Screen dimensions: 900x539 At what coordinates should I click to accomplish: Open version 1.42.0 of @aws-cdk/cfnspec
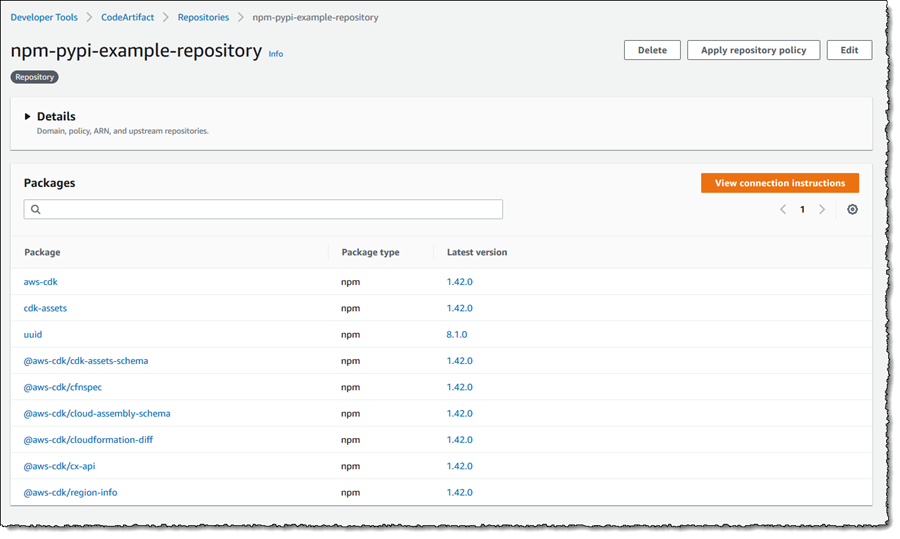(459, 387)
